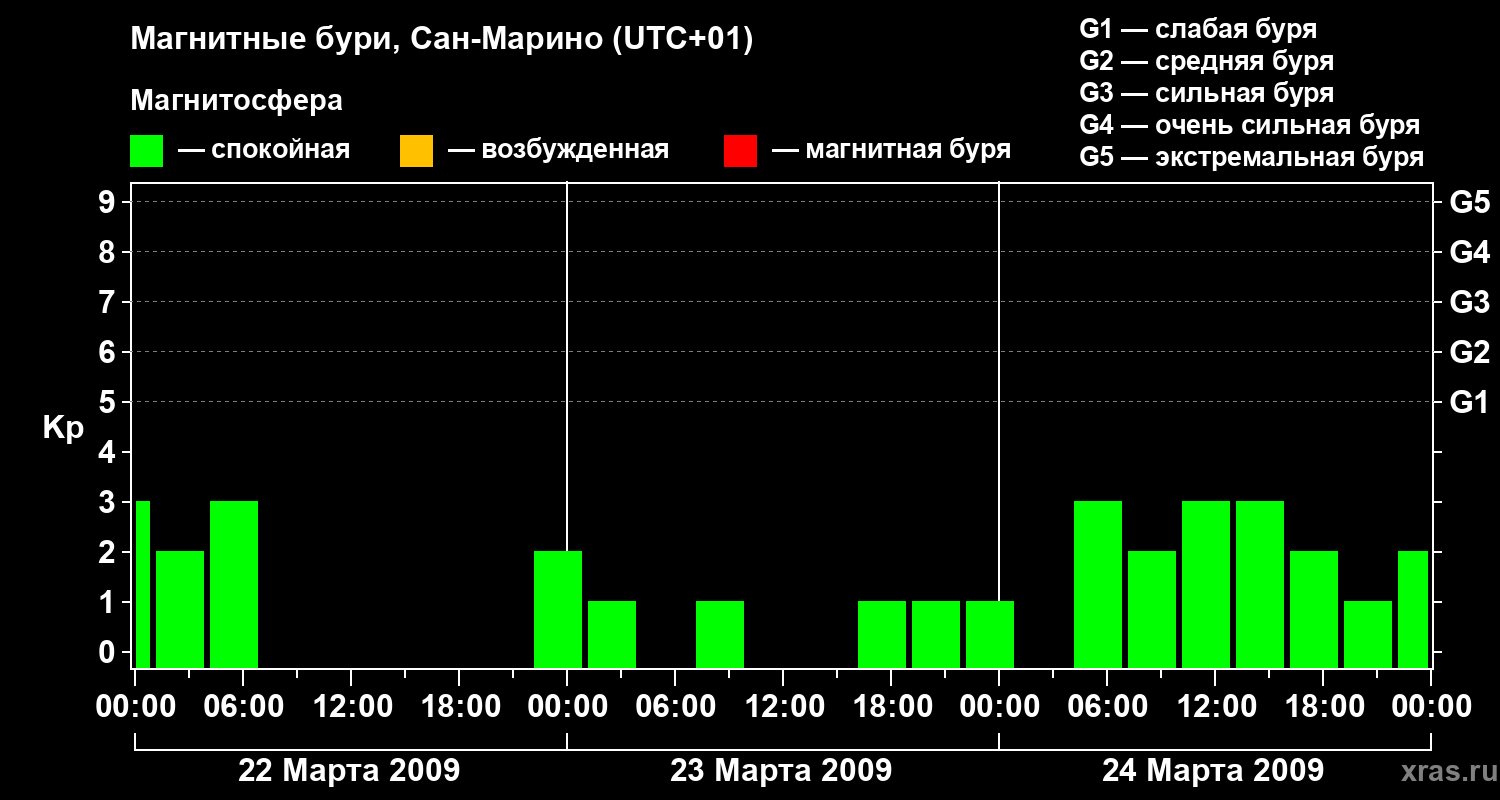Click the '06:00' time label for 24 Марта
This screenshot has height=800, width=1500.
1107,707
